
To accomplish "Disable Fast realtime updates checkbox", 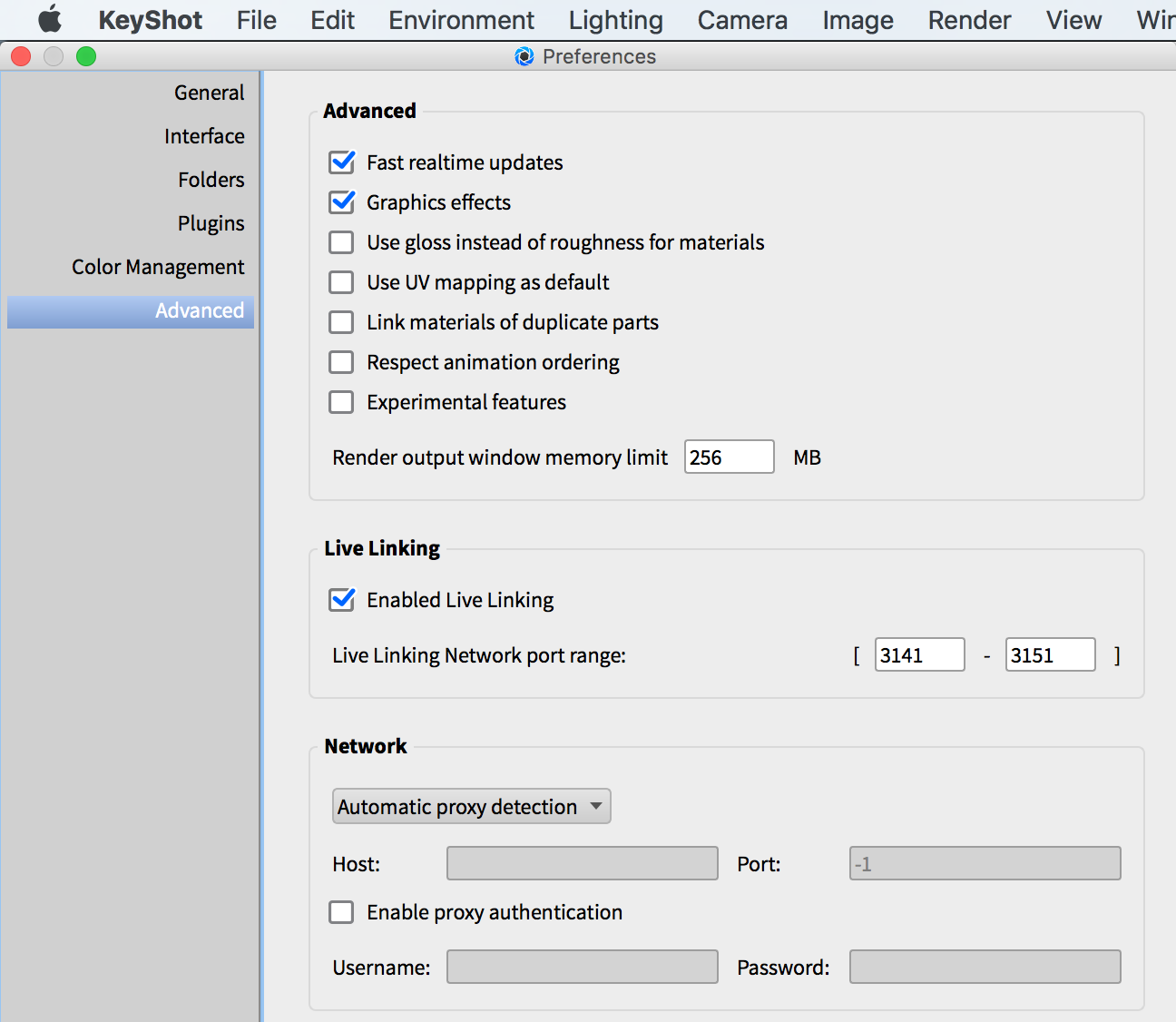I will [x=342, y=162].
